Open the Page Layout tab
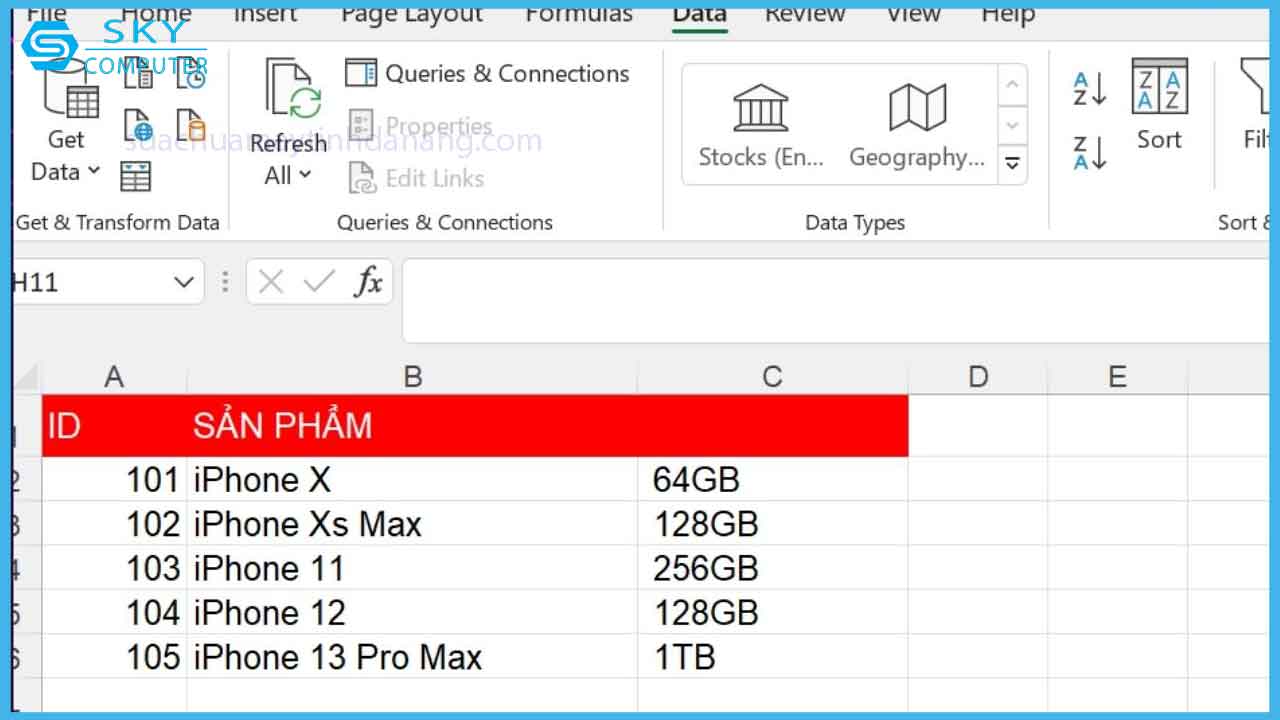The image size is (1280, 720). tap(412, 13)
